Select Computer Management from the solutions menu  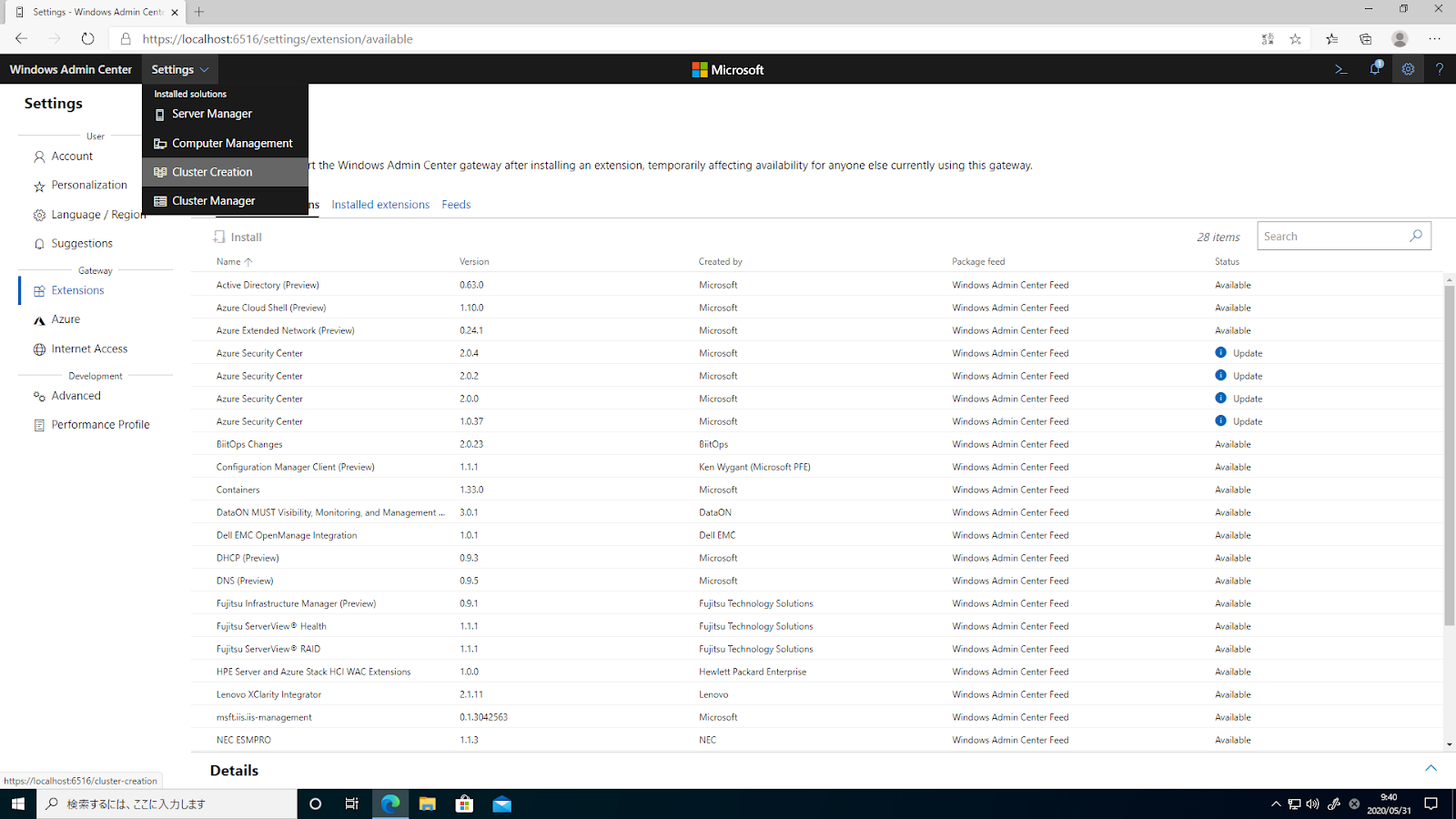click(225, 143)
